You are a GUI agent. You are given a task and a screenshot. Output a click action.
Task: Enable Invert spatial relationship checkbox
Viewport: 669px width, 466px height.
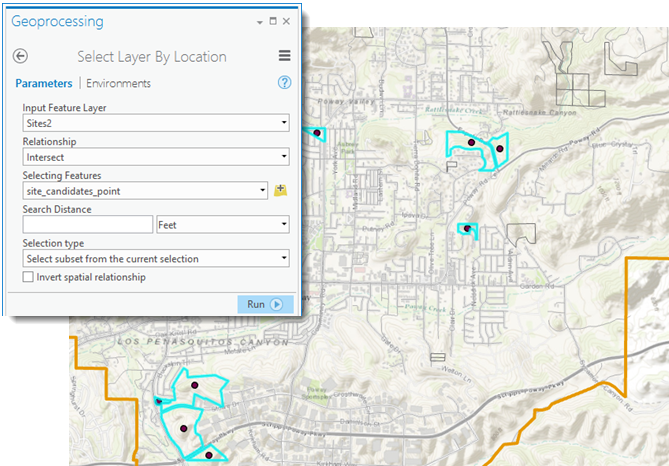pyautogui.click(x=28, y=277)
